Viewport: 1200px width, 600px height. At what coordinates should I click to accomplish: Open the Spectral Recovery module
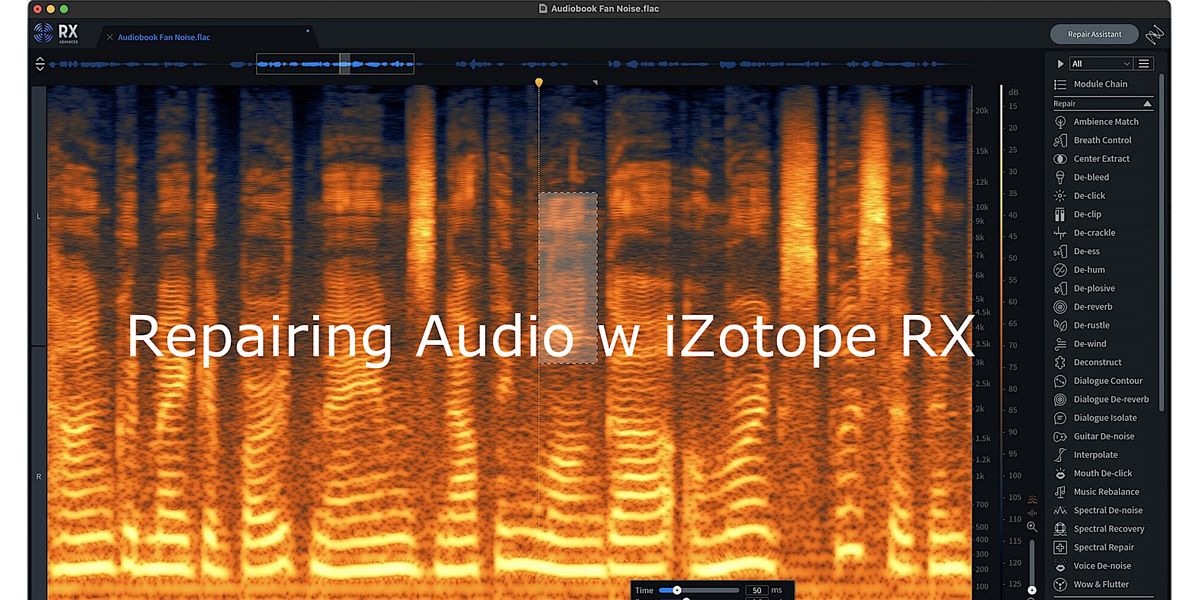[1100, 529]
